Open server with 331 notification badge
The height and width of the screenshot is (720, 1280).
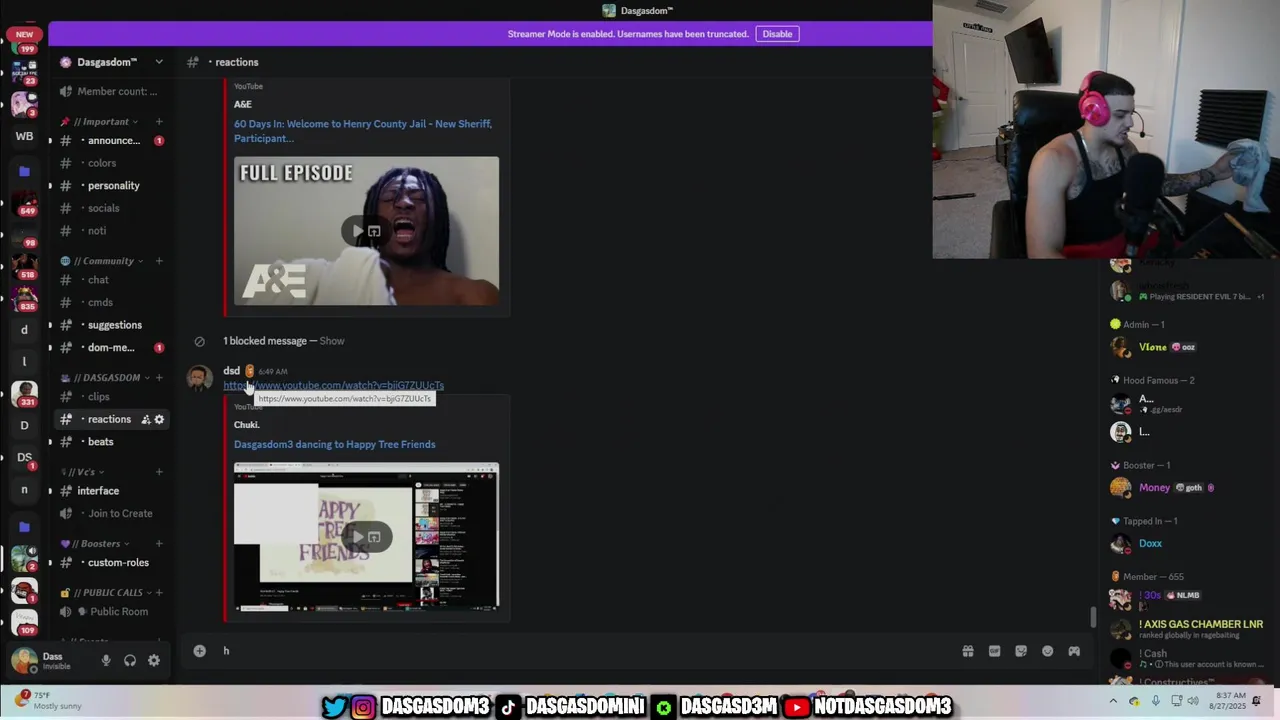[25, 392]
